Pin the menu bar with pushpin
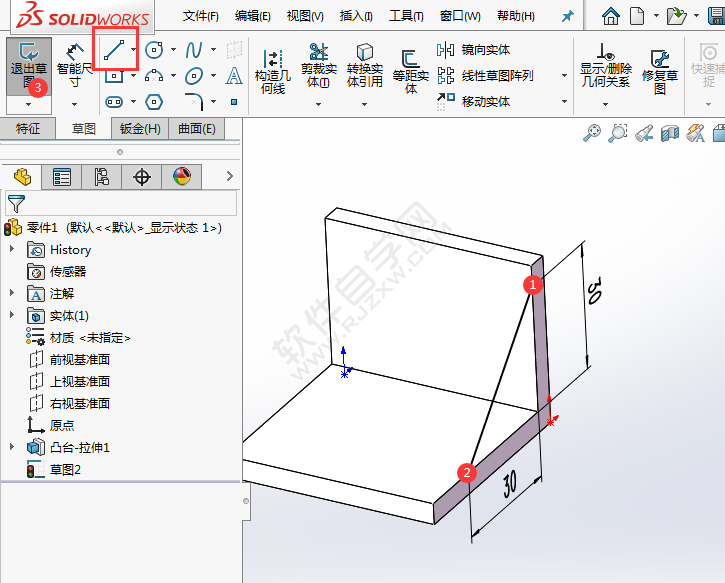 567,17
